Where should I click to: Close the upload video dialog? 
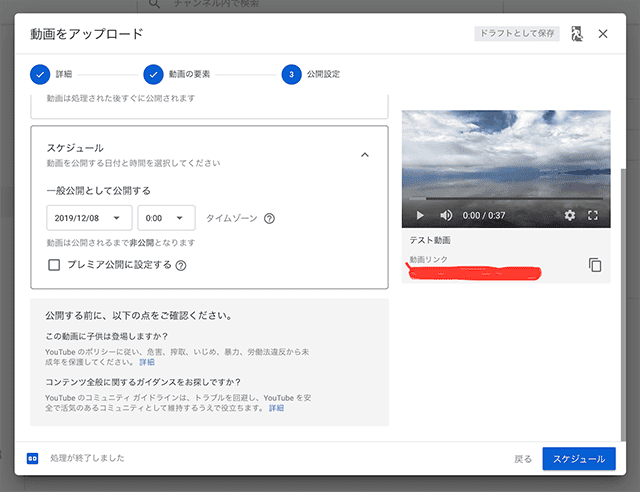[x=603, y=34]
